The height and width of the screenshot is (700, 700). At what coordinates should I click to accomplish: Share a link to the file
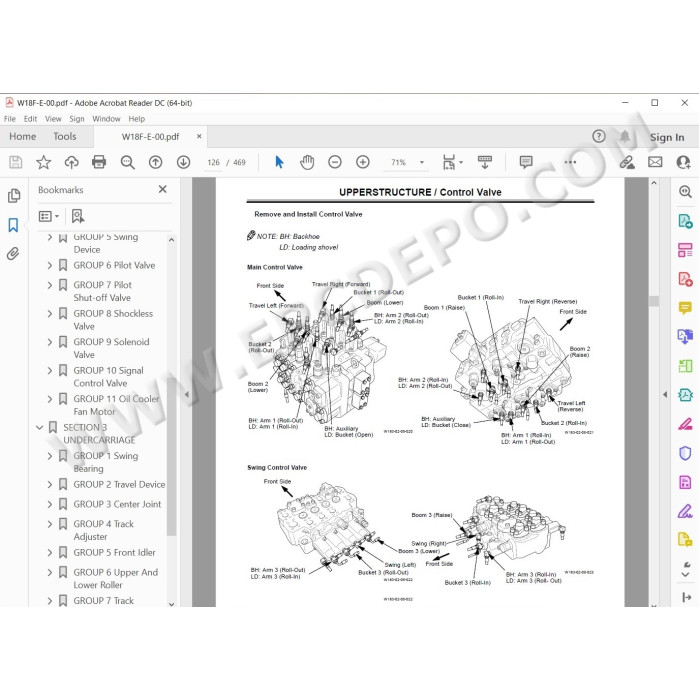coord(627,162)
